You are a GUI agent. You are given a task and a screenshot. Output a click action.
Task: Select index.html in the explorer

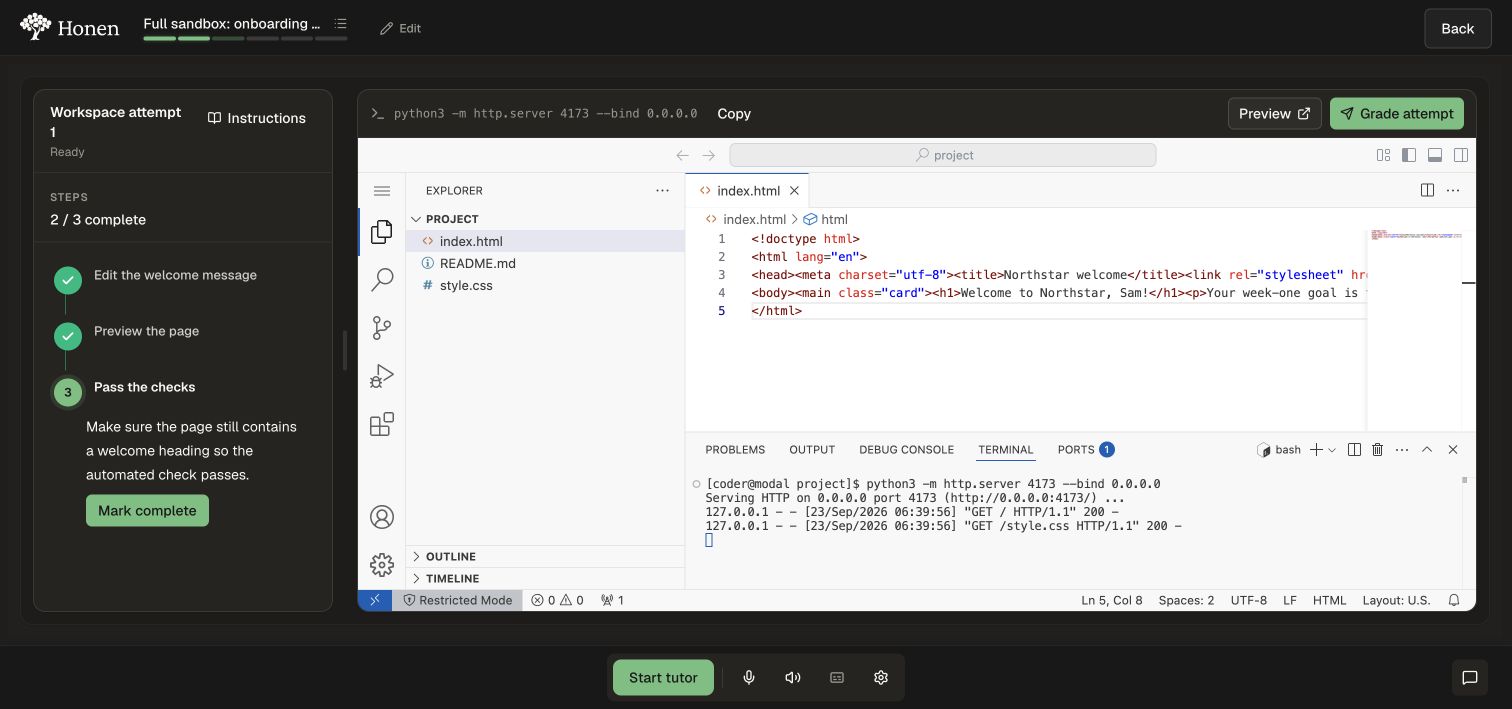(545, 241)
